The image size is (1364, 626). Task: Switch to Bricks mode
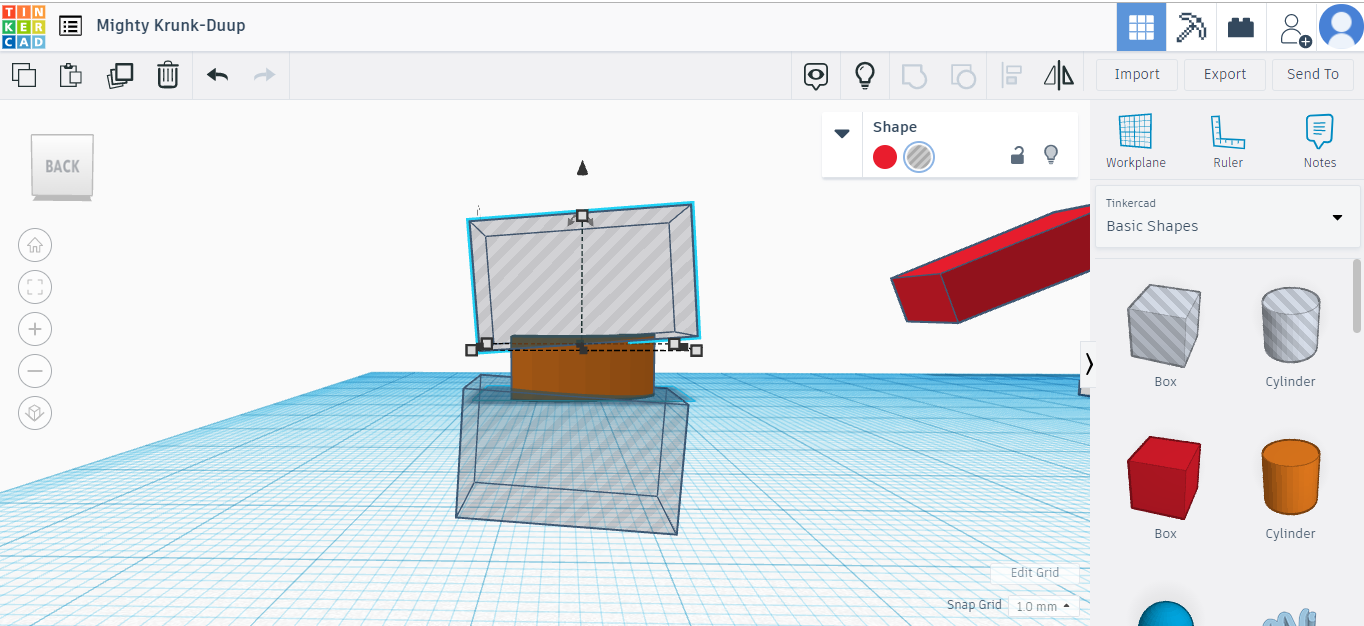[1241, 27]
